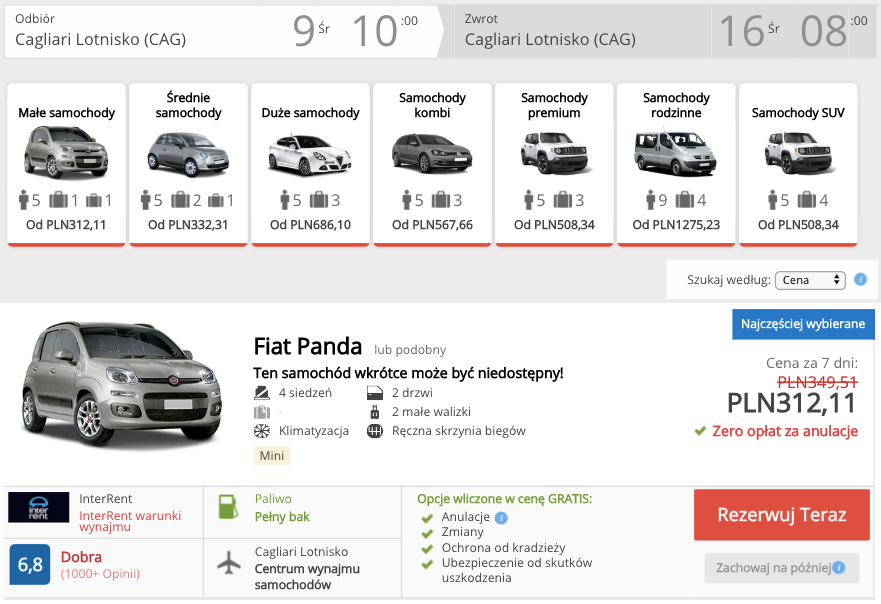
Task: Open InterRent warunki wynajmu link
Action: pos(130,521)
